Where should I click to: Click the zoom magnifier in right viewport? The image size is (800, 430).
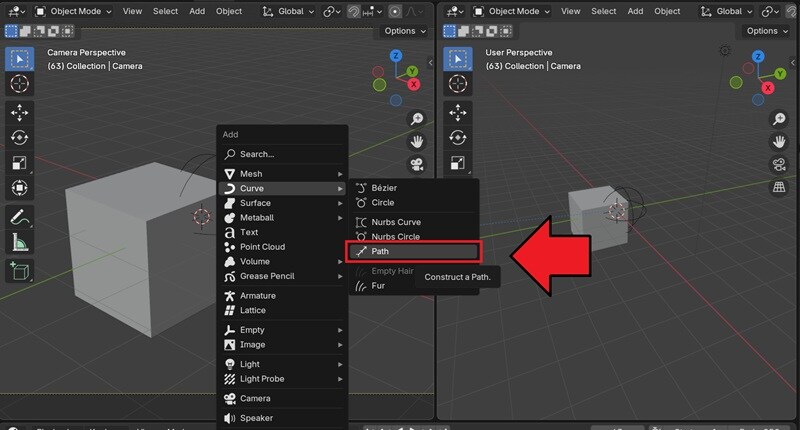point(779,119)
